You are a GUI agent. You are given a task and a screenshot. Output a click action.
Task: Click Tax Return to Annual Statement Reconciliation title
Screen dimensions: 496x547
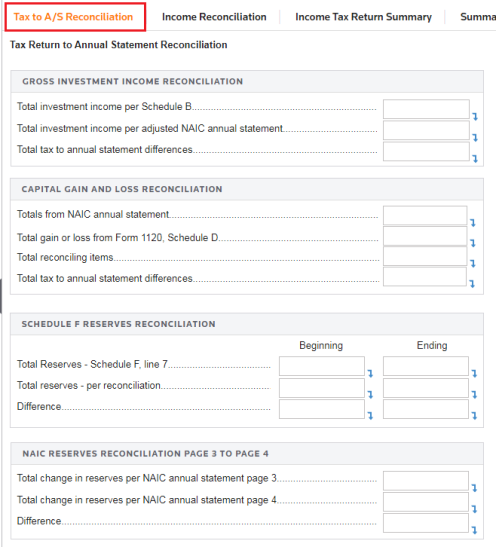pyautogui.click(x=119, y=45)
